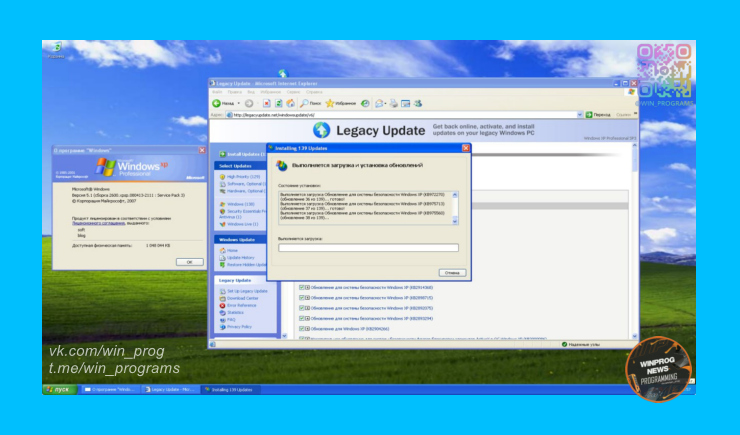This screenshot has height=435, width=740.
Task: Switch to Legacy Update taskbar button
Action: 170,390
